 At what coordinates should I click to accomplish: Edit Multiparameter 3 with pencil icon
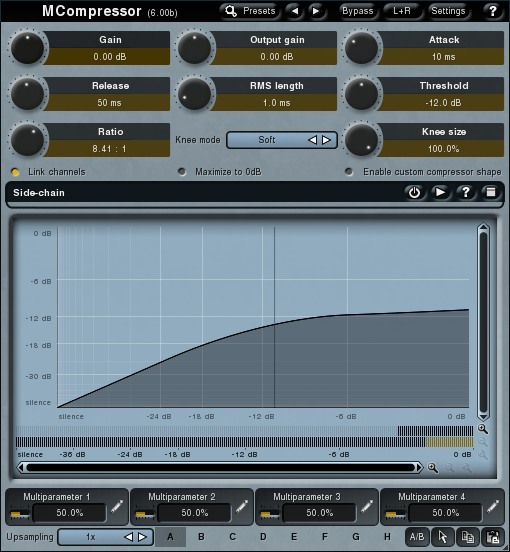(367, 507)
